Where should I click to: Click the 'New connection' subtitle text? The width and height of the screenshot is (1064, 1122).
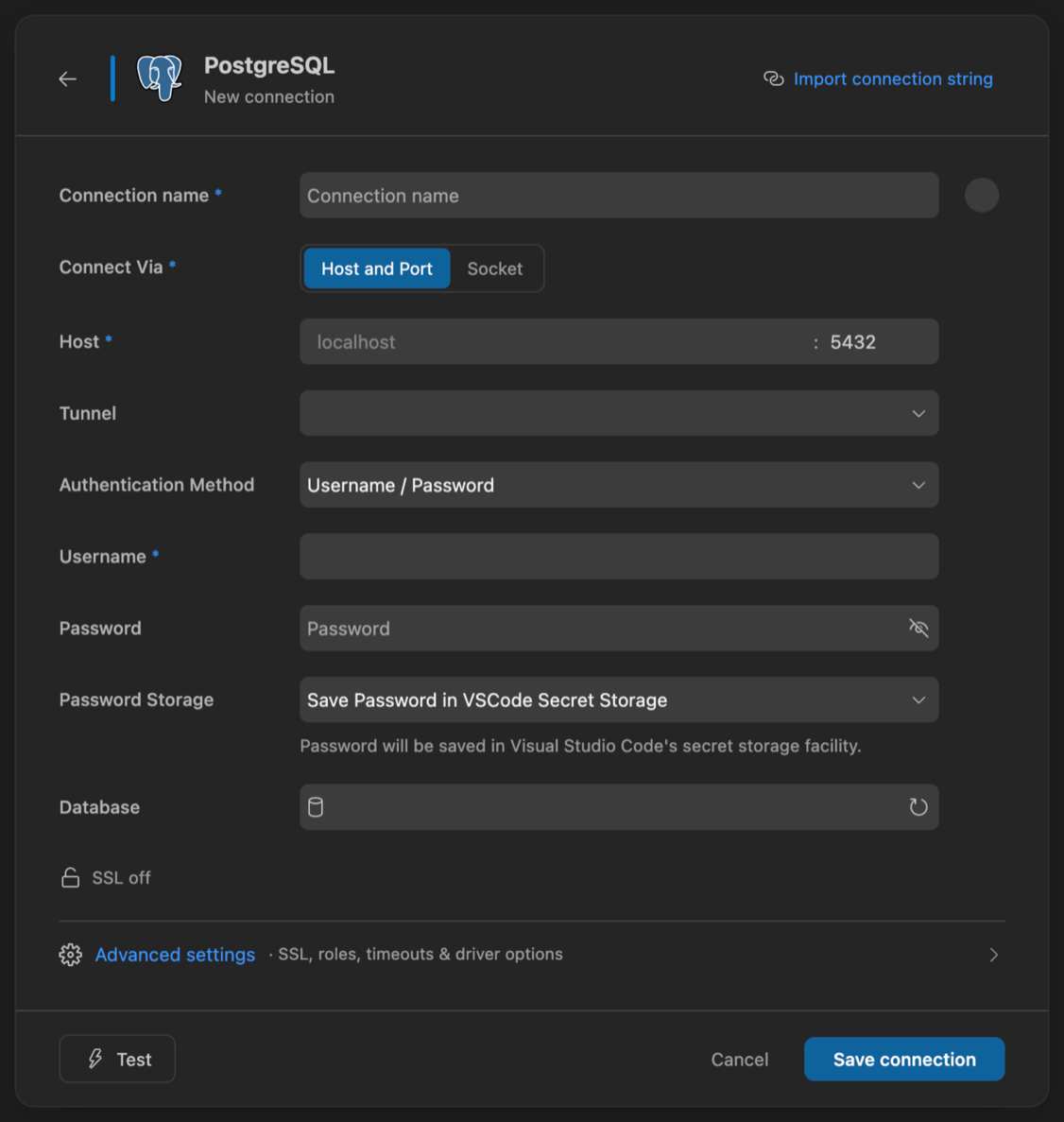[269, 96]
